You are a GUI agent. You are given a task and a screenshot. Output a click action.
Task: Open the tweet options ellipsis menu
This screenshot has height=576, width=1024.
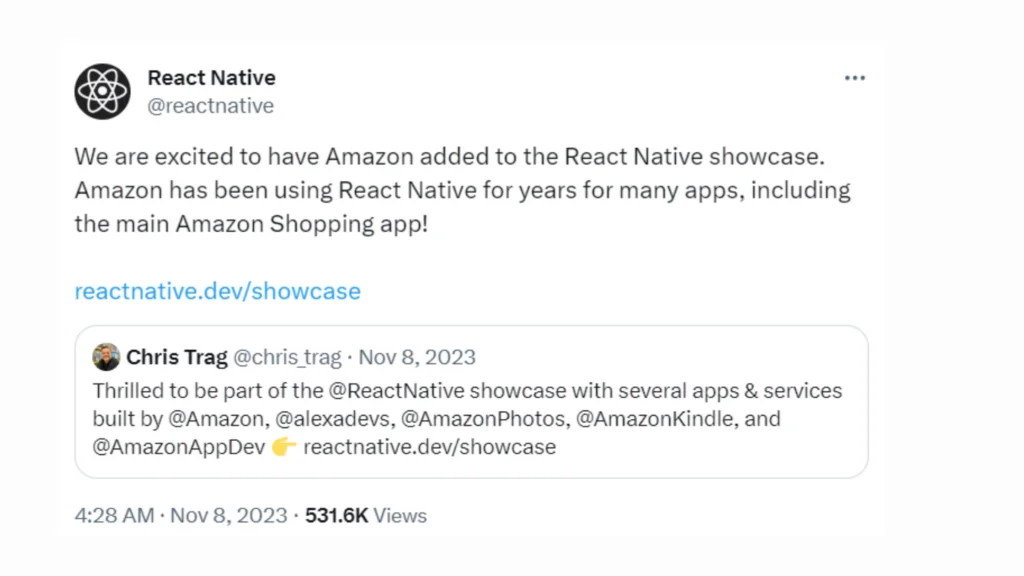coord(855,77)
